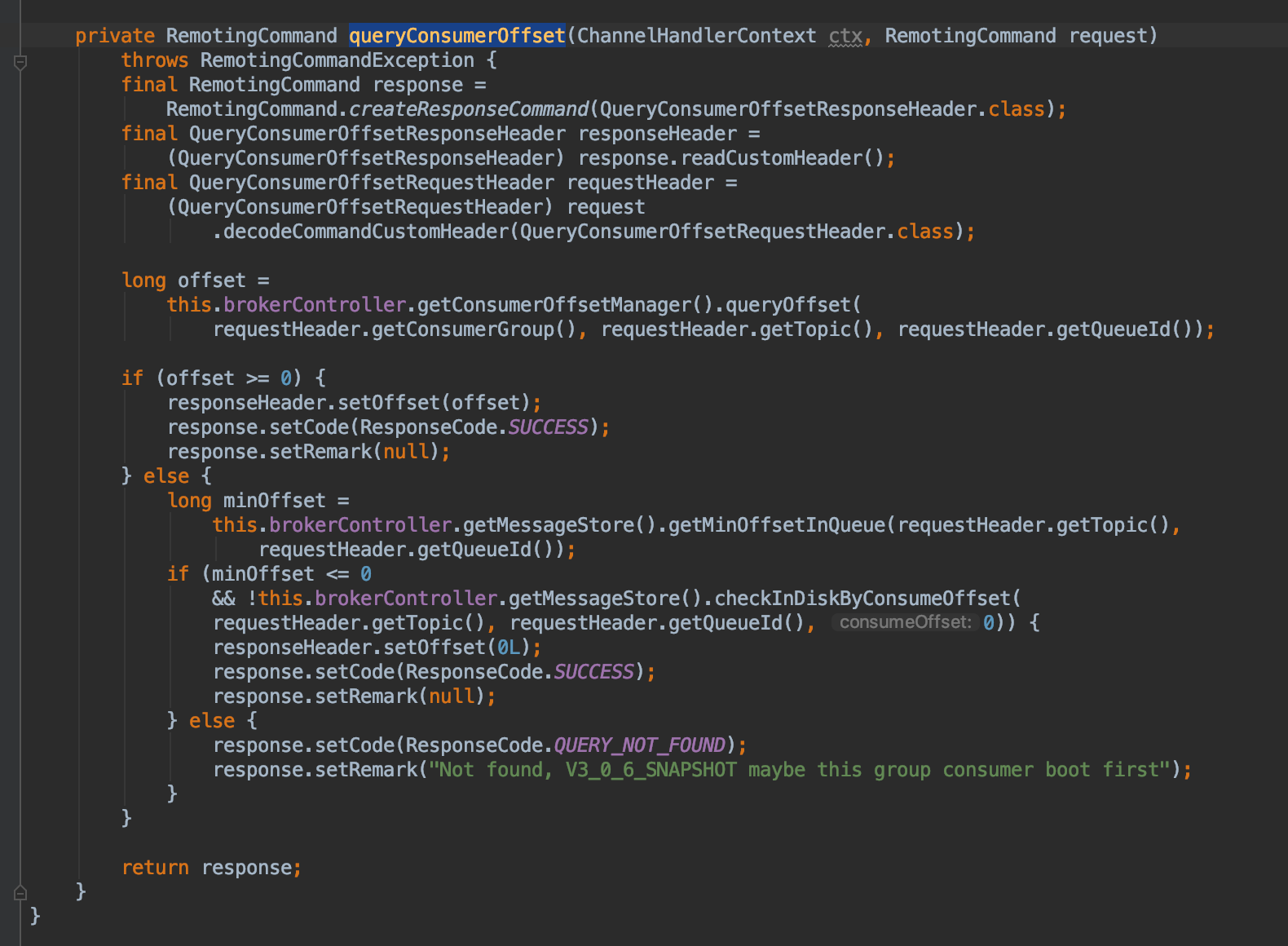Click the 'return response;' statement
The height and width of the screenshot is (946, 1288).
212,868
